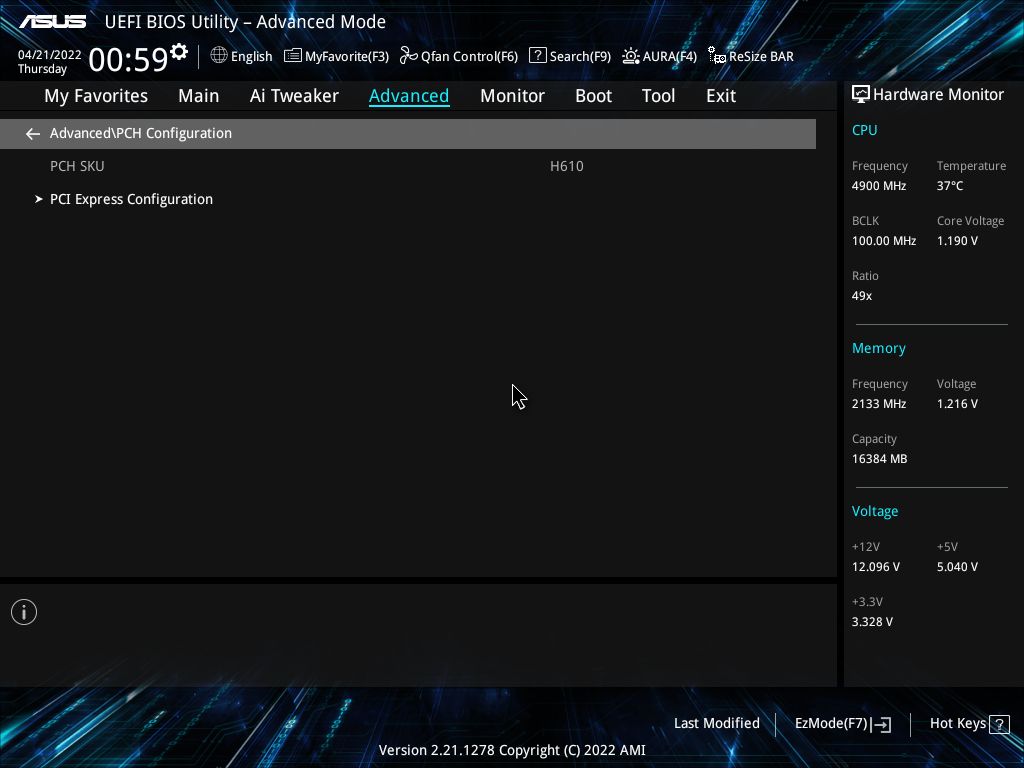Go to the Boot tab
Viewport: 1024px width, 768px height.
(593, 96)
